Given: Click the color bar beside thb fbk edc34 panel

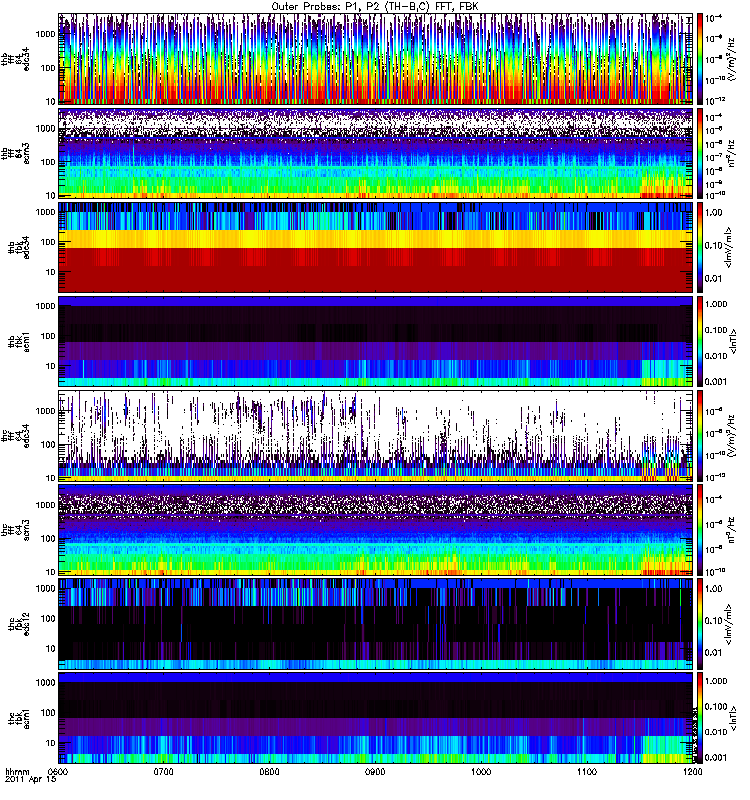Looking at the screenshot, I should pyautogui.click(x=700, y=247).
